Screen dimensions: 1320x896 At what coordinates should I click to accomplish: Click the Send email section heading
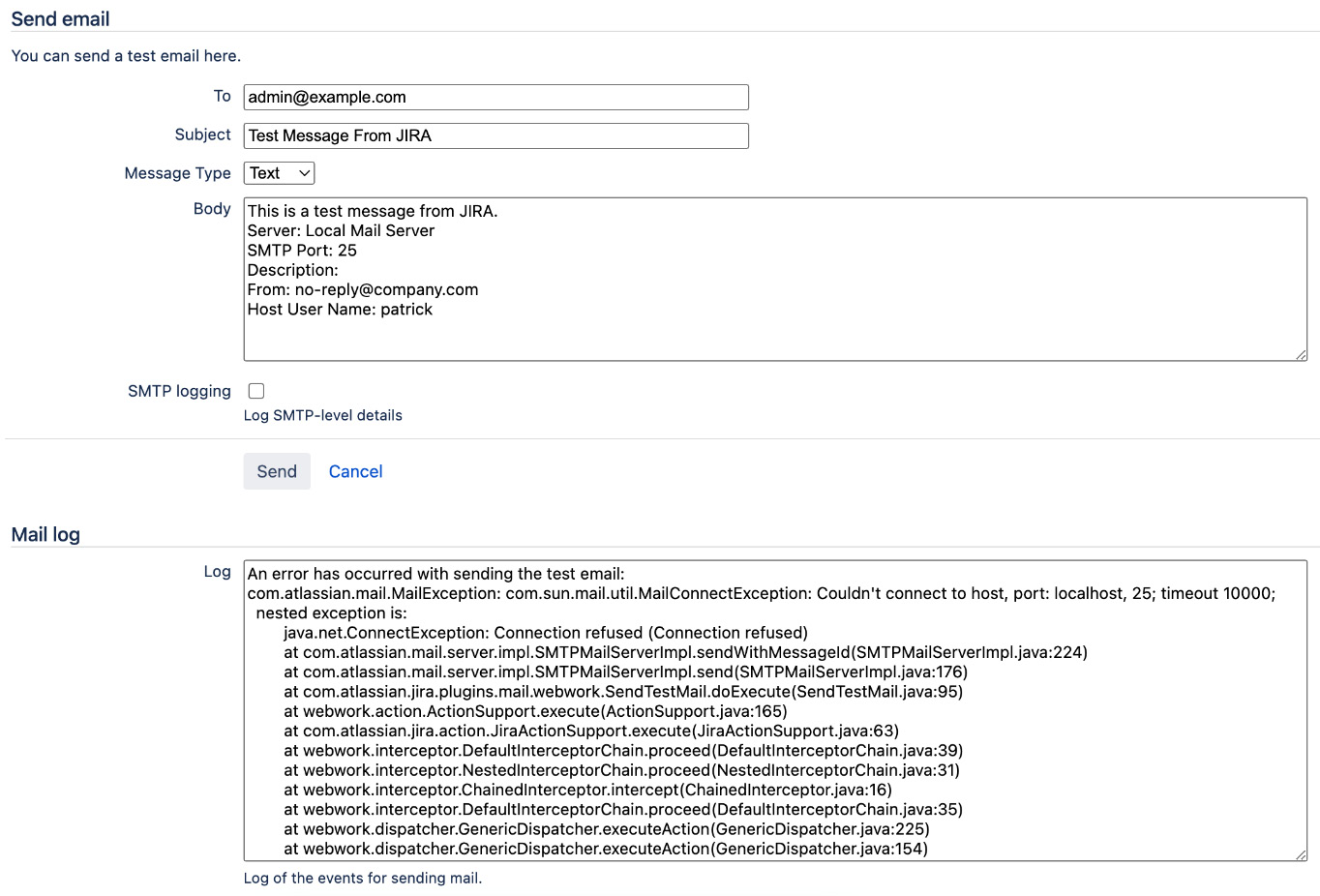click(x=60, y=18)
